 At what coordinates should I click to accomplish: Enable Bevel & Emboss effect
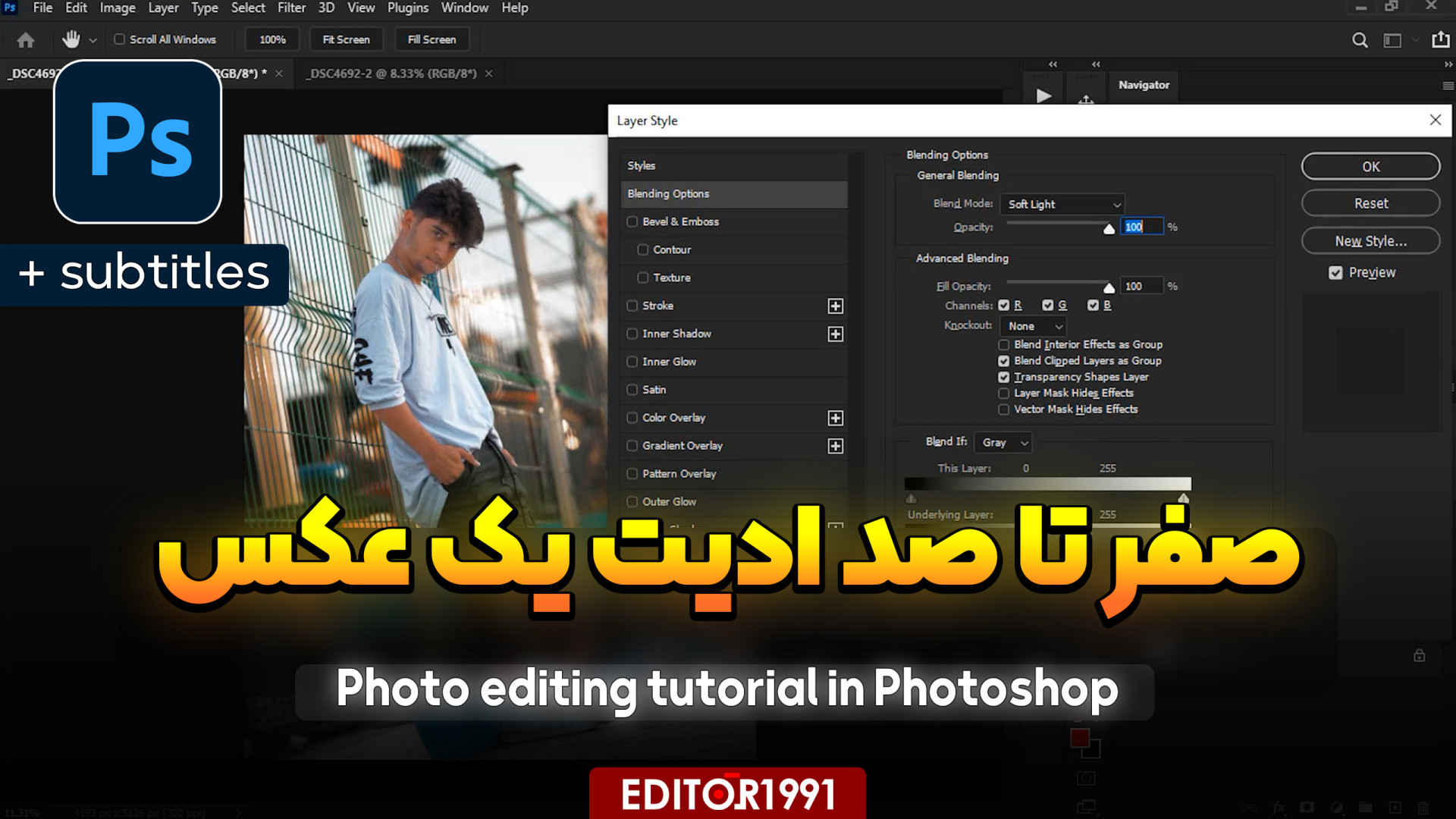click(632, 221)
